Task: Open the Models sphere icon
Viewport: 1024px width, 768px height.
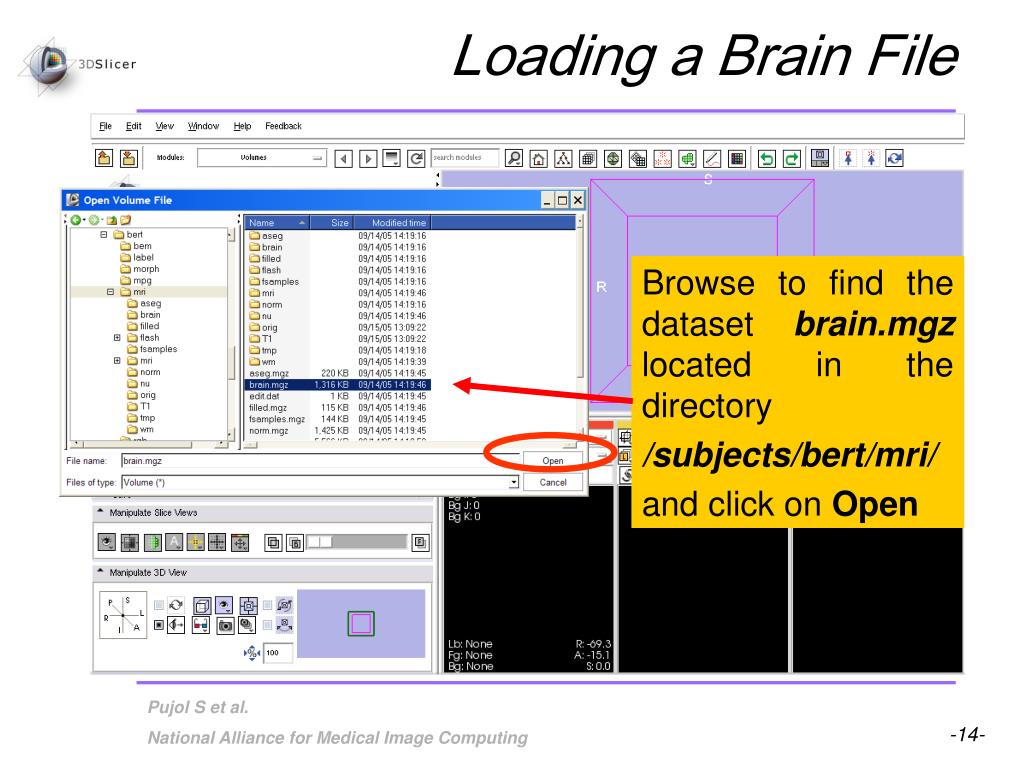Action: 613,159
